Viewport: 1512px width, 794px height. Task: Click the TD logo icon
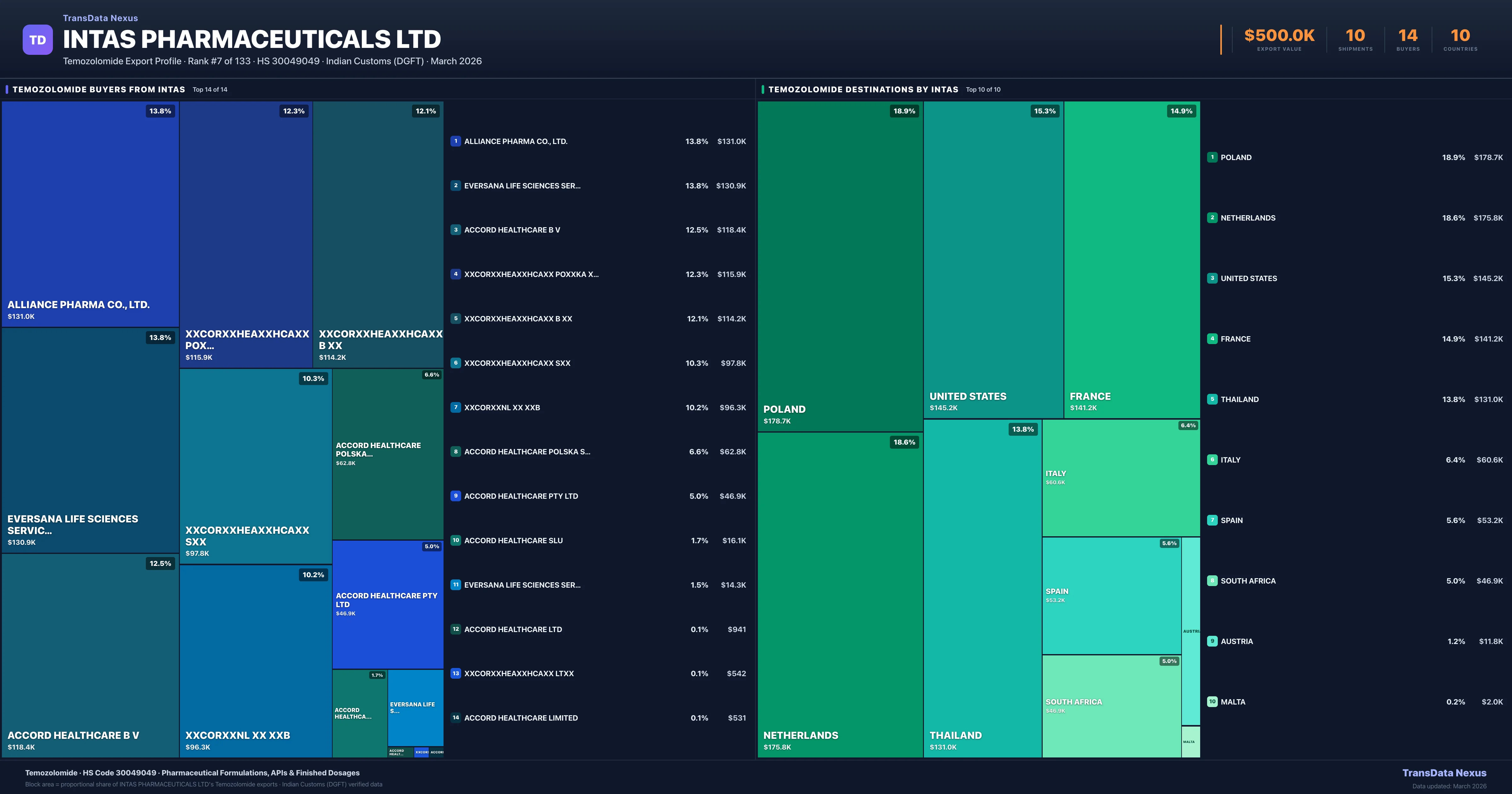coord(37,40)
